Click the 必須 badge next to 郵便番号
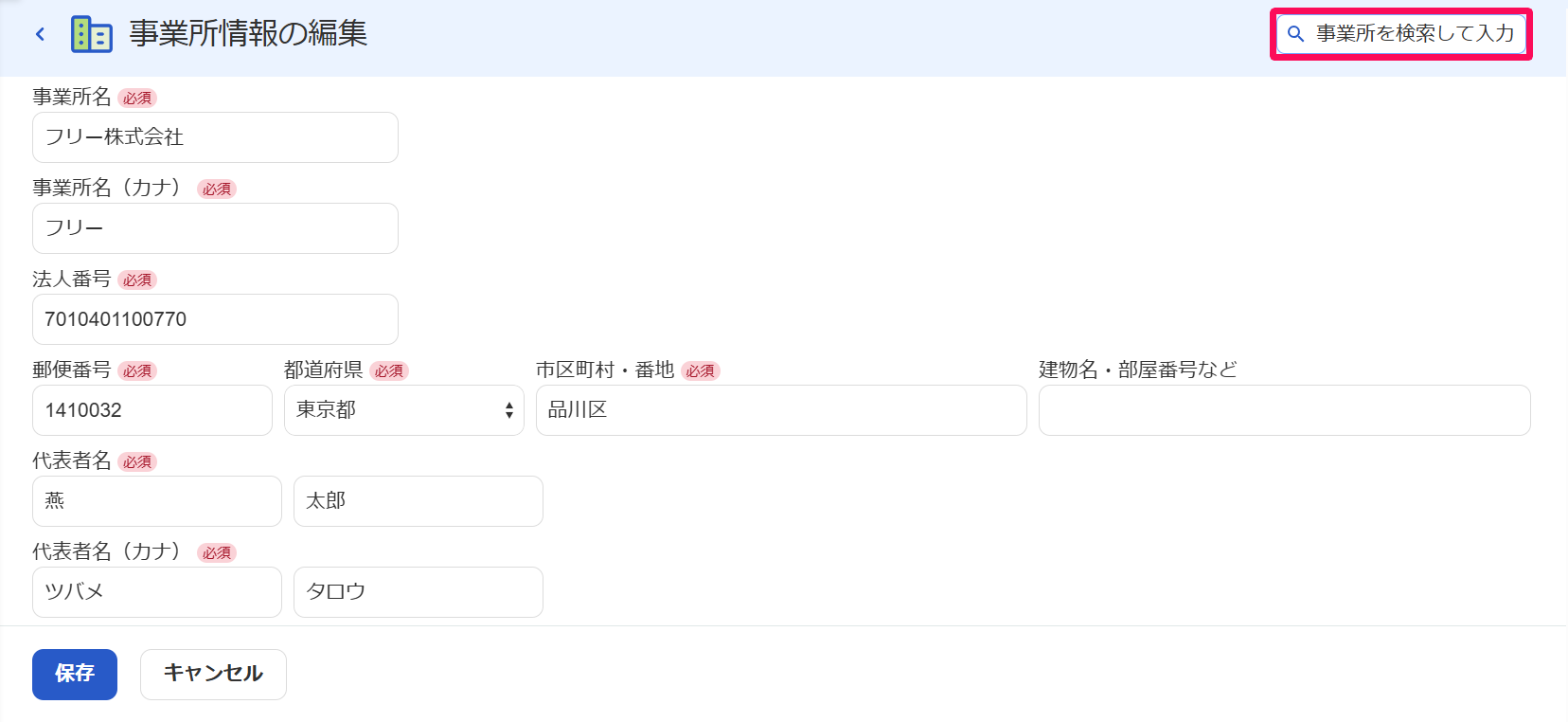 click(137, 370)
